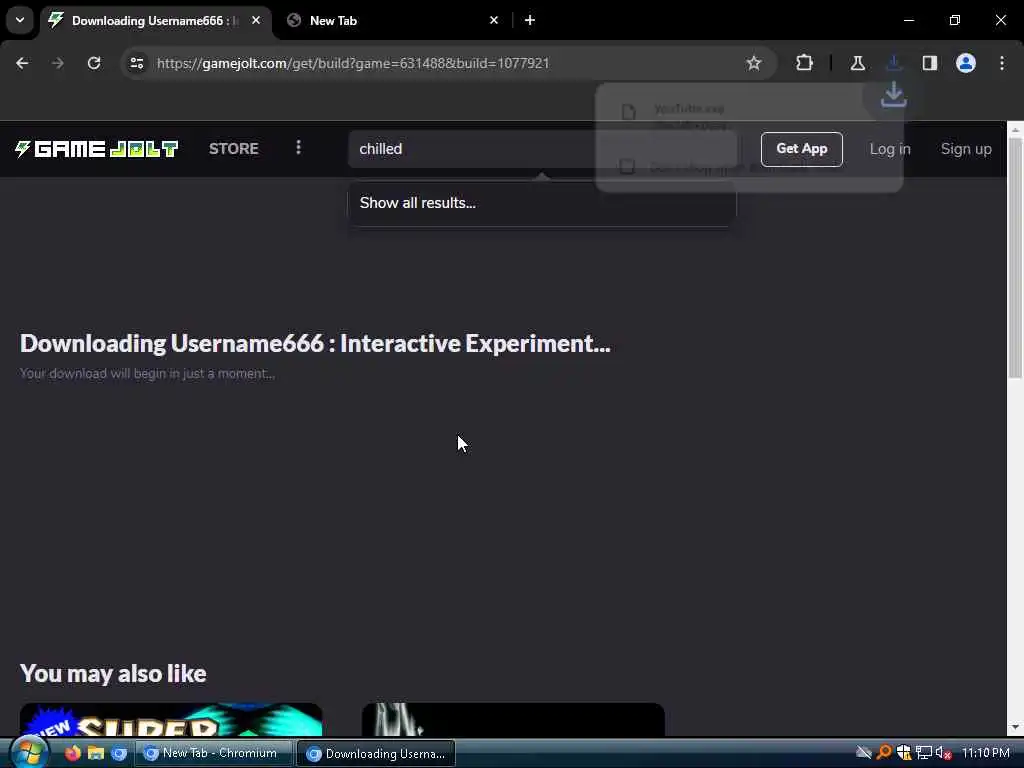The width and height of the screenshot is (1024, 768).
Task: Click the Sign up link
Action: [966, 149]
